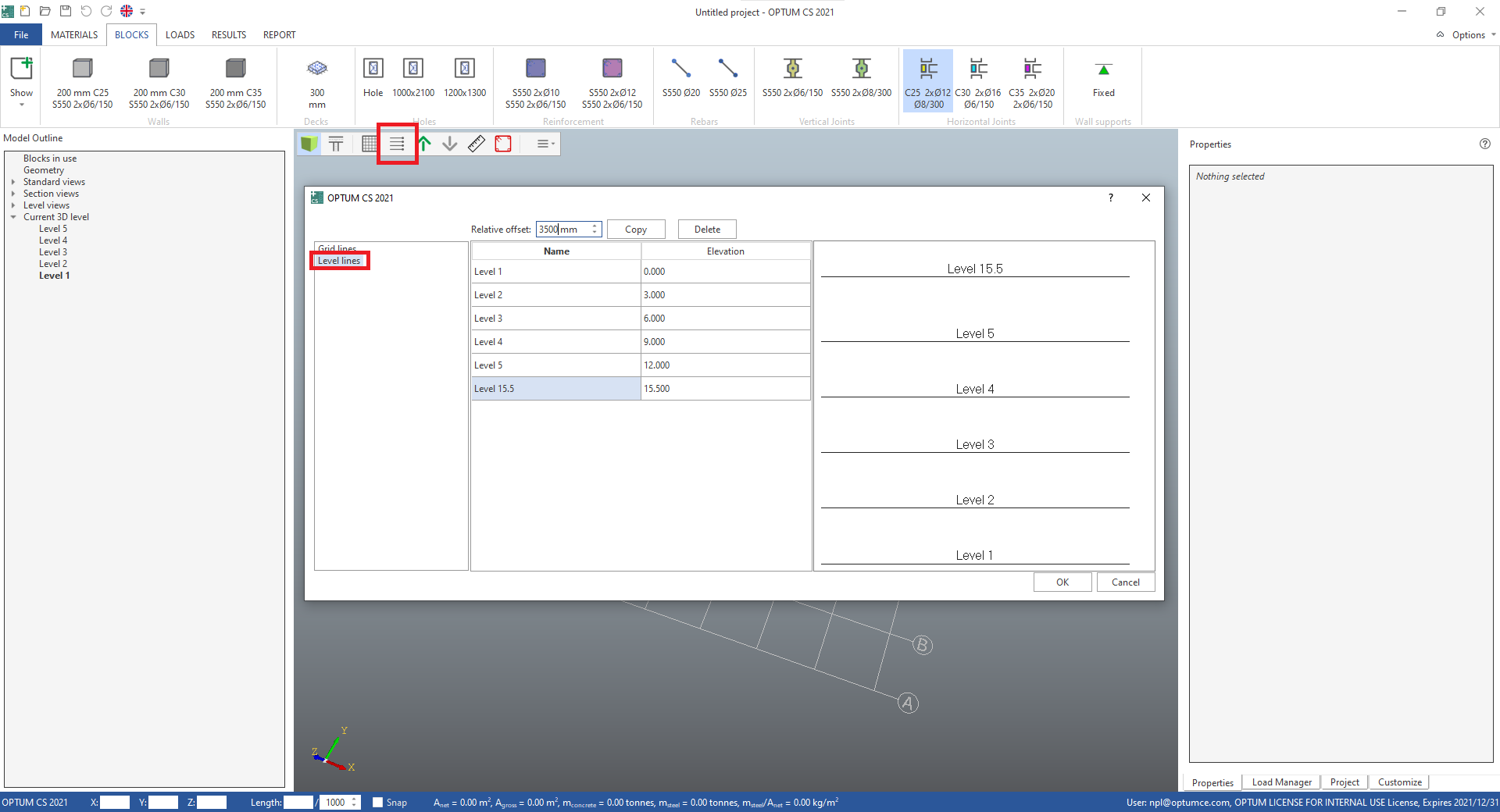
Task: Toggle the Snap checkbox in status bar
Action: tap(377, 803)
